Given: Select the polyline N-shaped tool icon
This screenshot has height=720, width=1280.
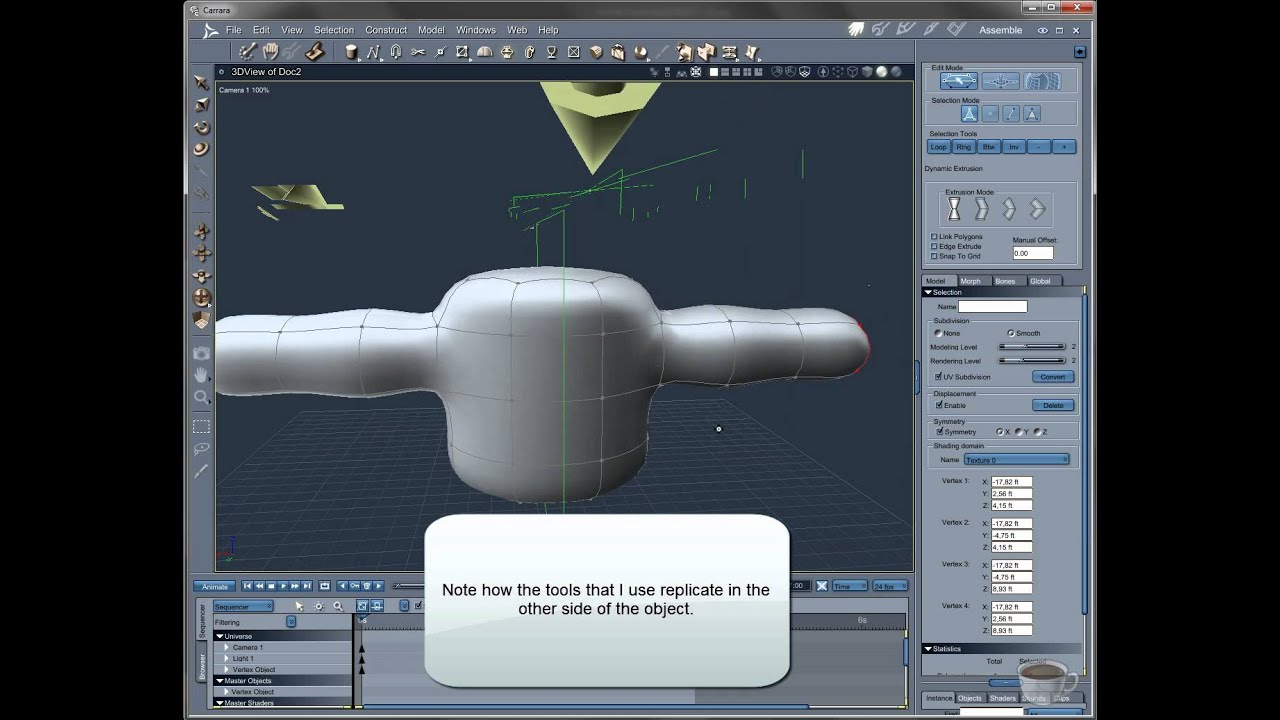Looking at the screenshot, I should (374, 52).
